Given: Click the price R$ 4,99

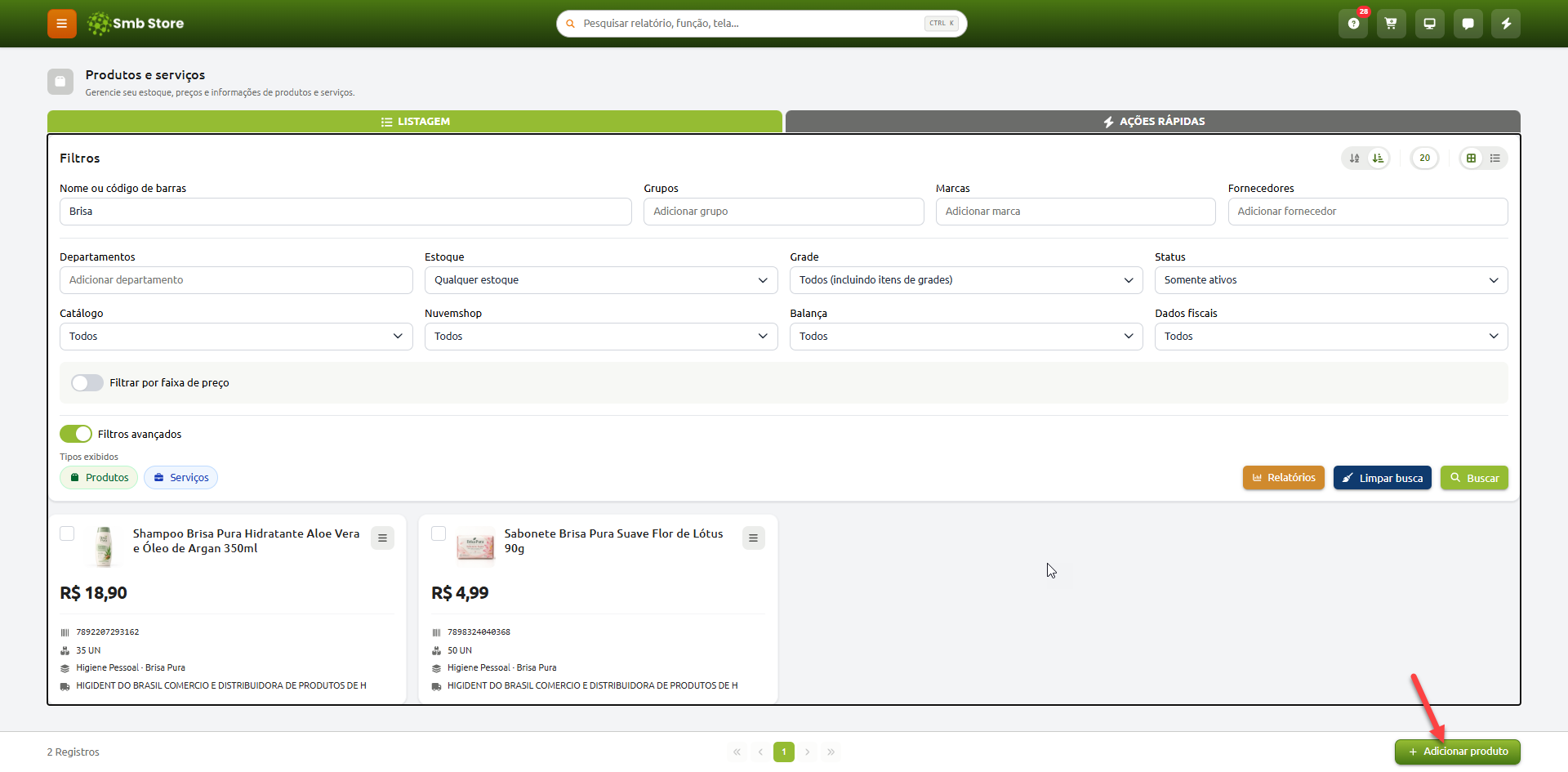Looking at the screenshot, I should [x=460, y=593].
